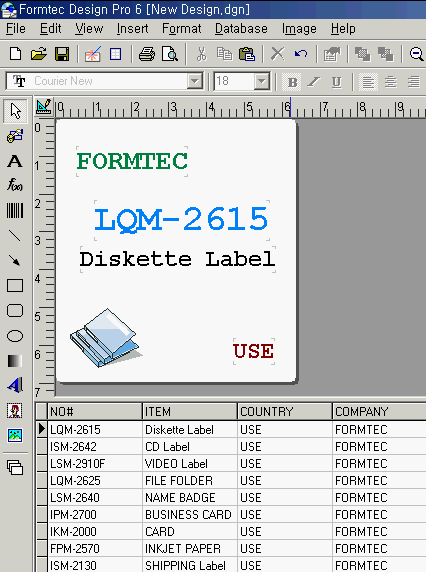Click the ITEM column header

point(190,411)
